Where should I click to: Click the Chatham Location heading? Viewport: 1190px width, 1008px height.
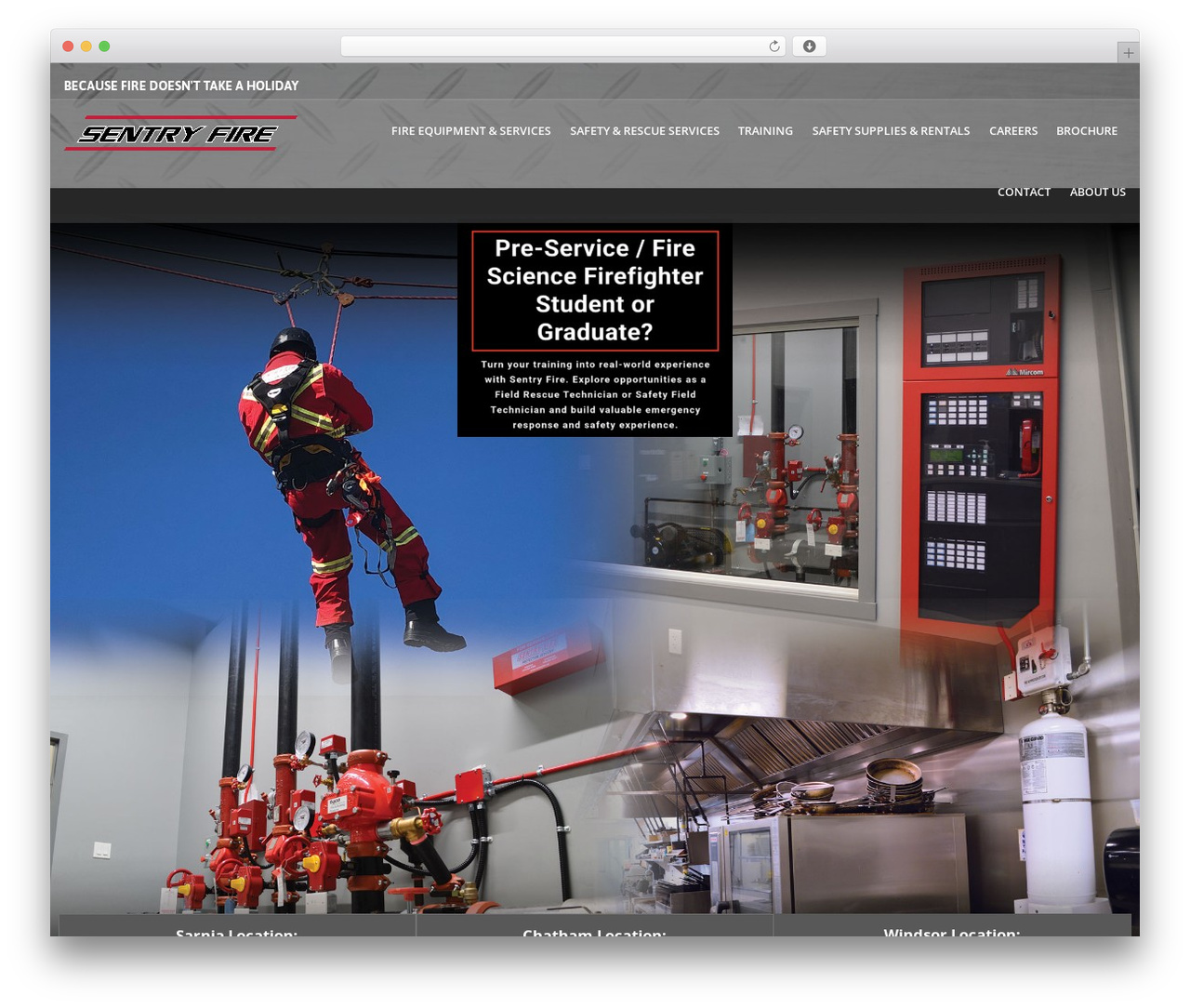(x=594, y=931)
